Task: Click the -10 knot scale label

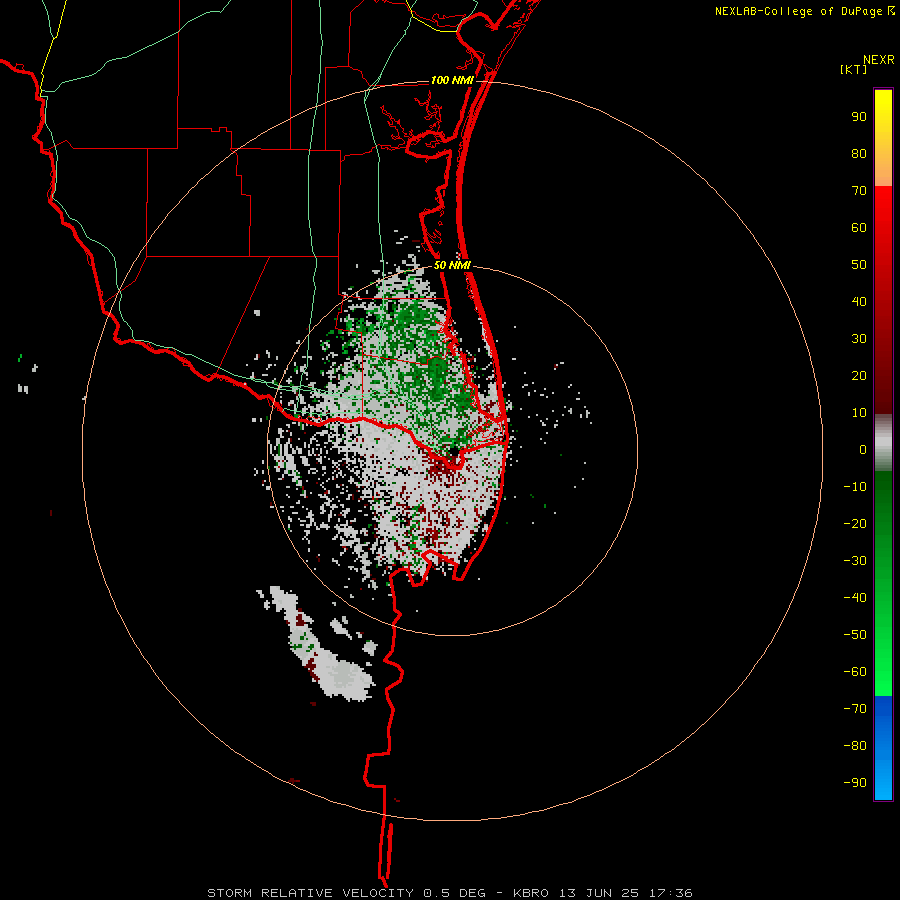Action: tap(855, 487)
